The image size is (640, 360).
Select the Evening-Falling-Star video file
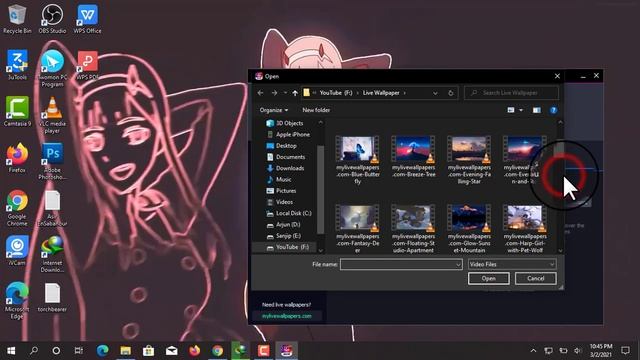tap(469, 160)
